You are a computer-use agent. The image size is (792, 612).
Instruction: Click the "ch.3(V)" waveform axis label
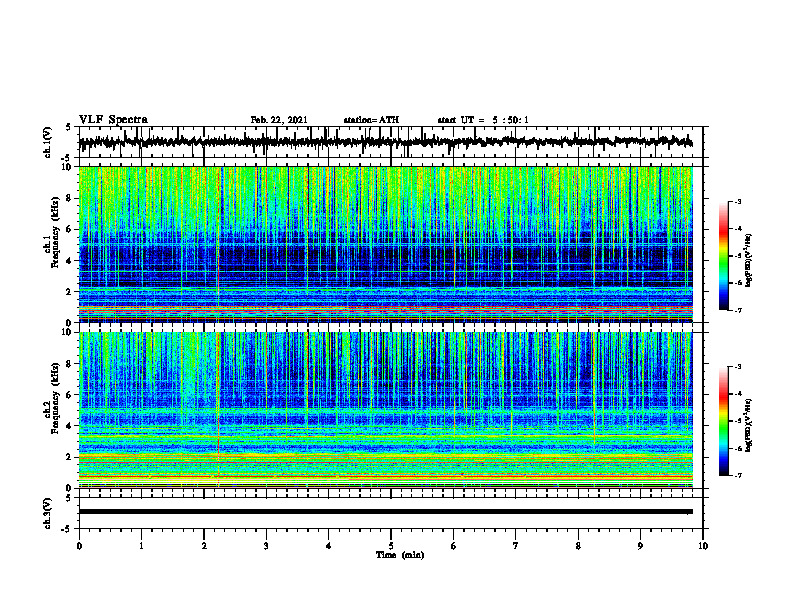click(x=48, y=514)
